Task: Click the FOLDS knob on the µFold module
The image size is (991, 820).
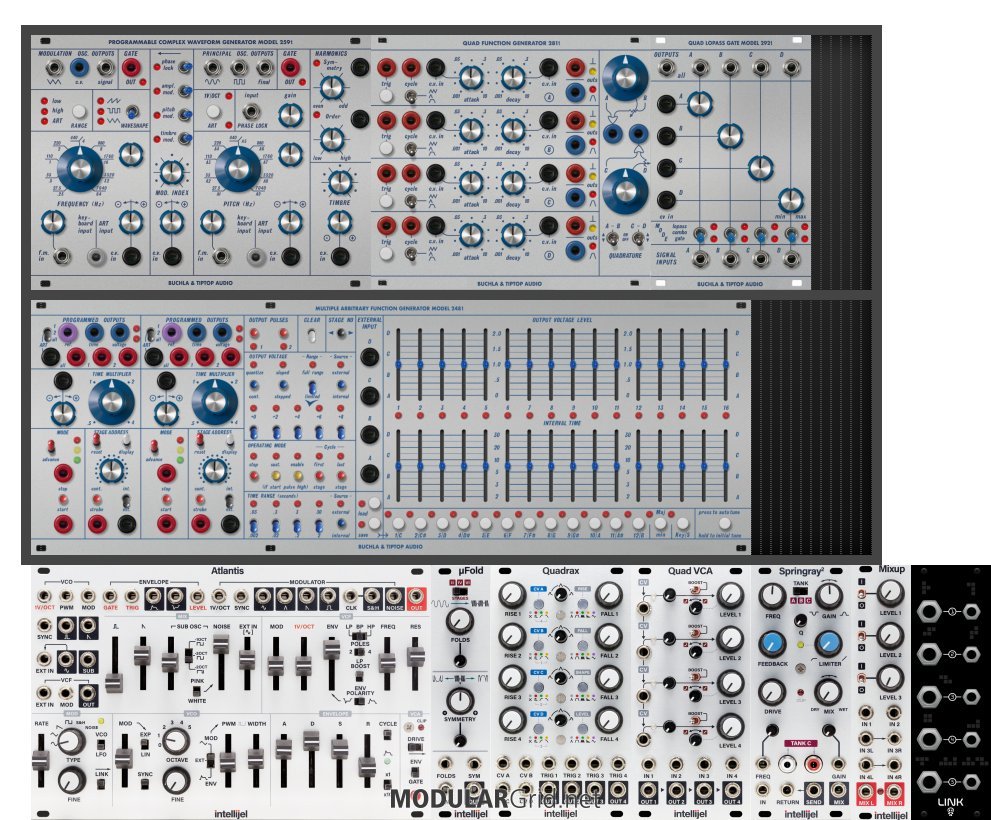Action: [x=459, y=621]
